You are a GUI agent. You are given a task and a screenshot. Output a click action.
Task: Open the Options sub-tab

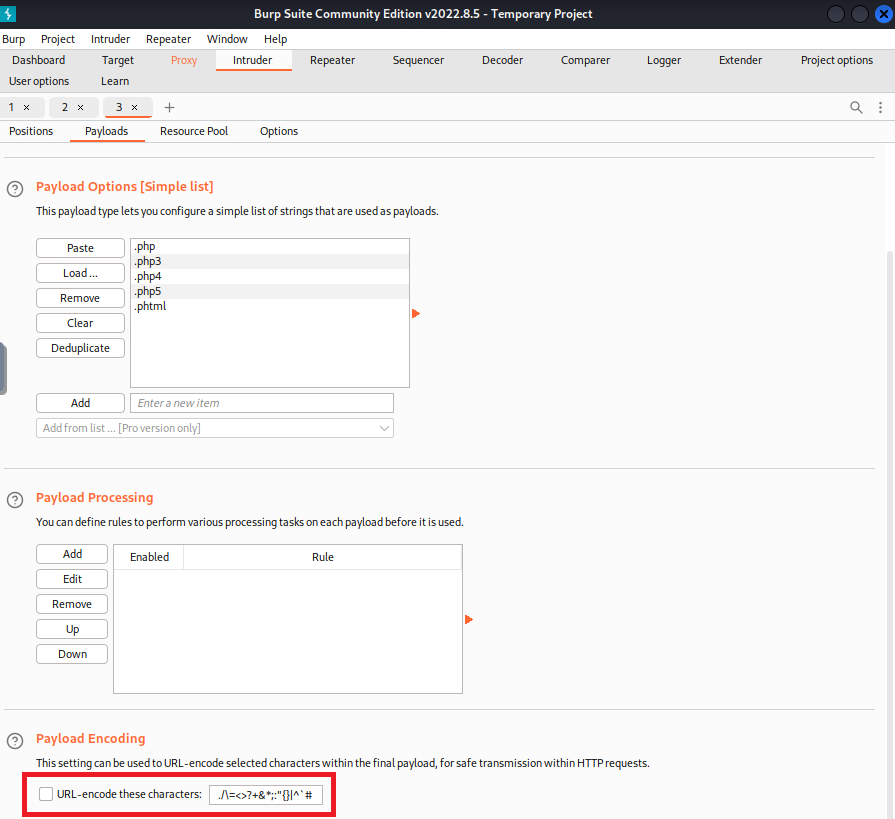[279, 131]
